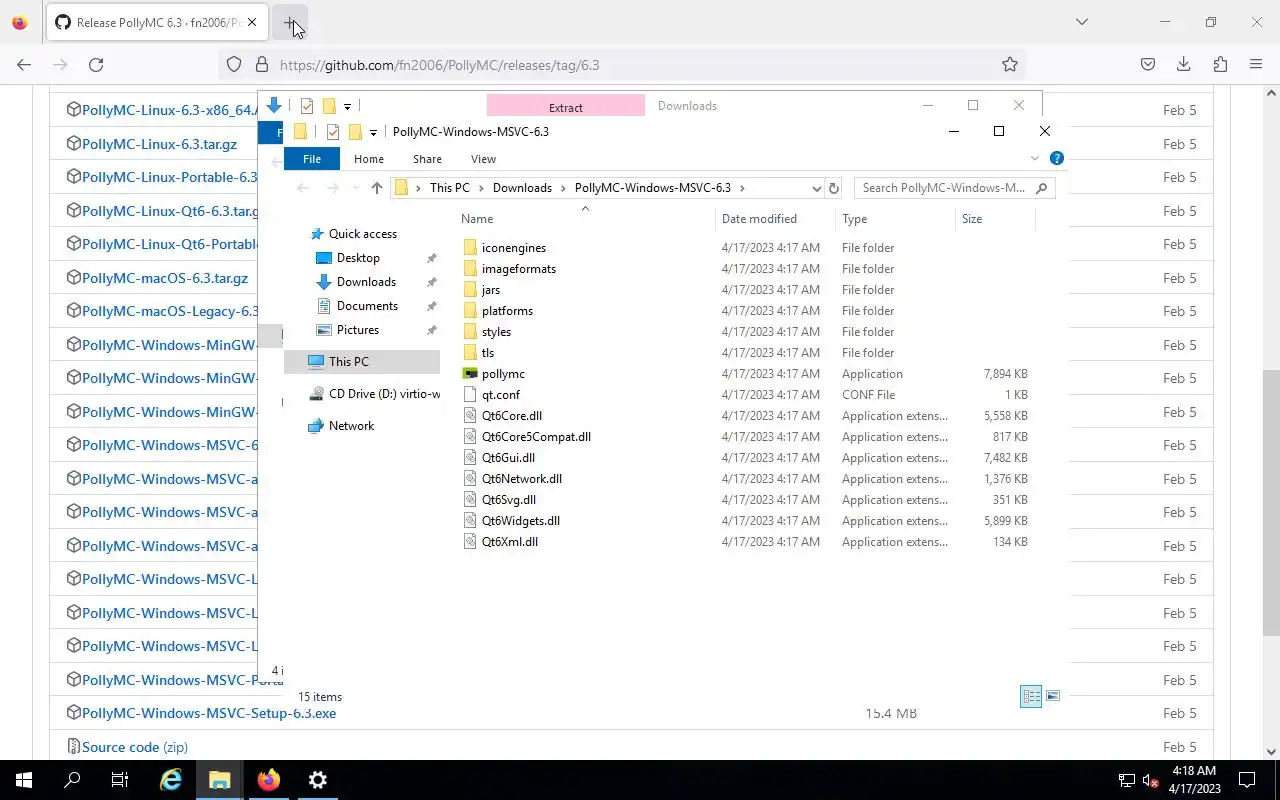Switch Explorer to details view
Image resolution: width=1280 pixels, height=800 pixels.
tap(1031, 696)
